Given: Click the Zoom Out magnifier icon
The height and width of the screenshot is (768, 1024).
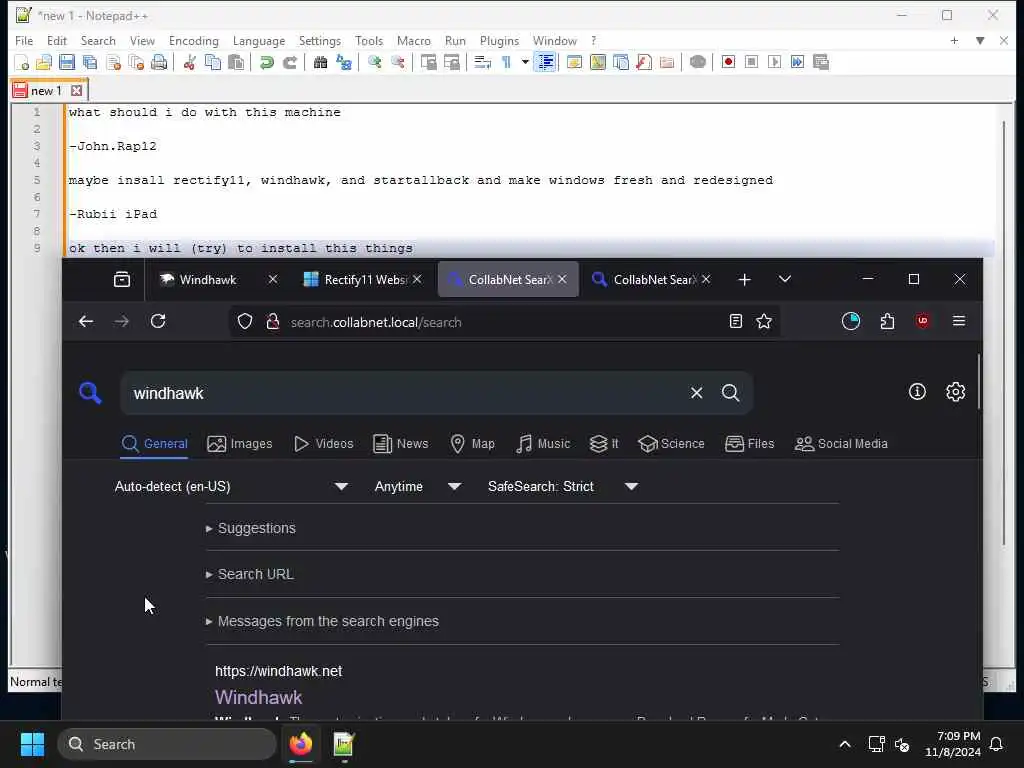Looking at the screenshot, I should click(x=398, y=62).
